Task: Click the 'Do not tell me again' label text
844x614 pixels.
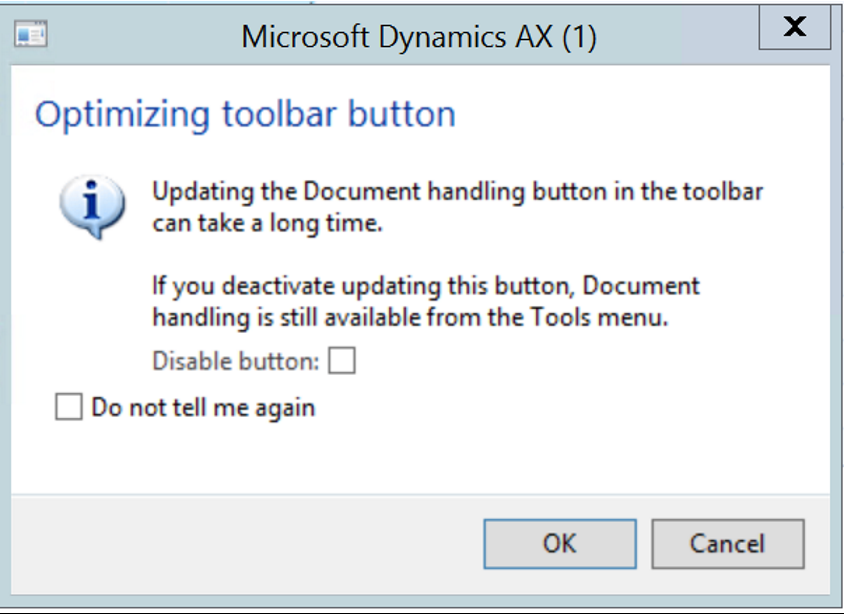Action: [x=203, y=407]
